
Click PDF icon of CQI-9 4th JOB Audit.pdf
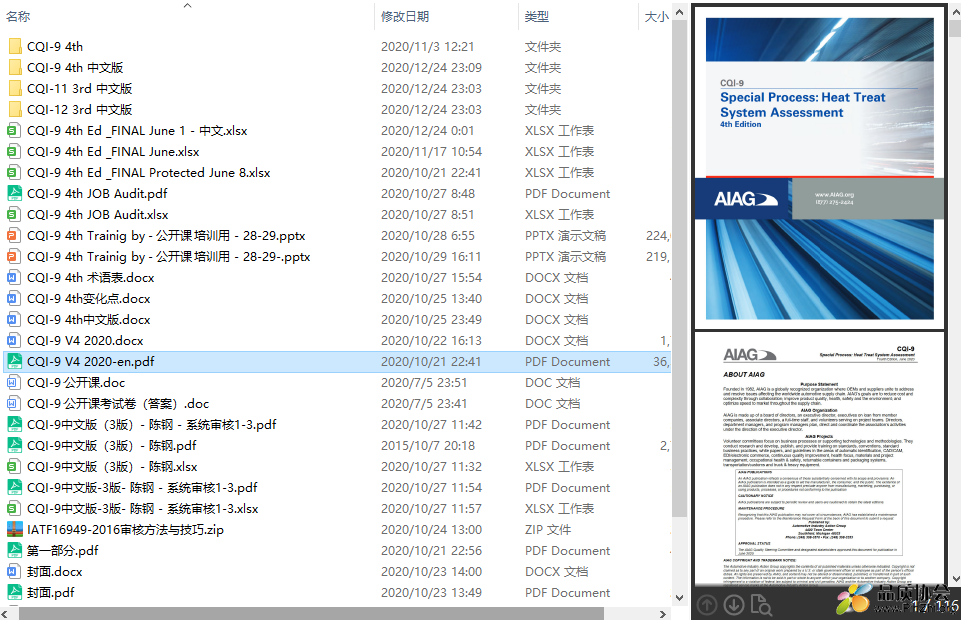[13, 194]
